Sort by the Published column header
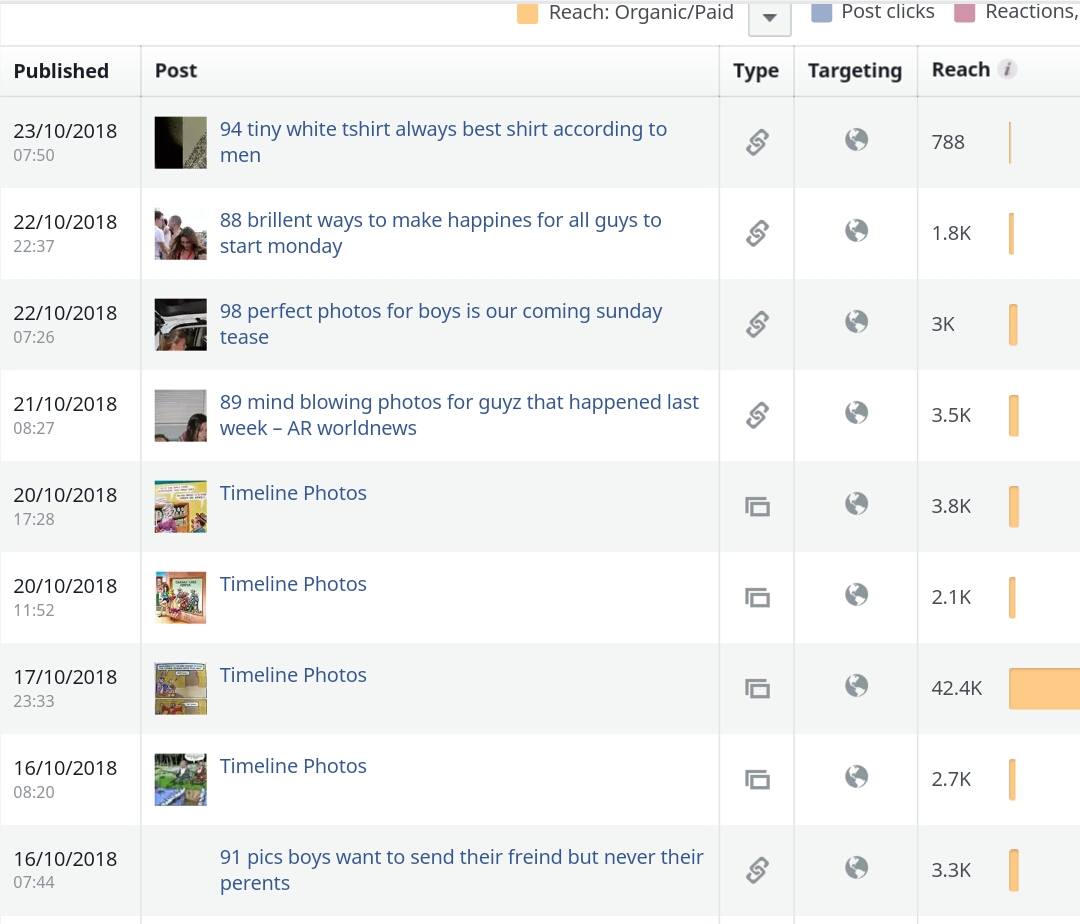Viewport: 1080px width, 924px height. click(x=61, y=71)
